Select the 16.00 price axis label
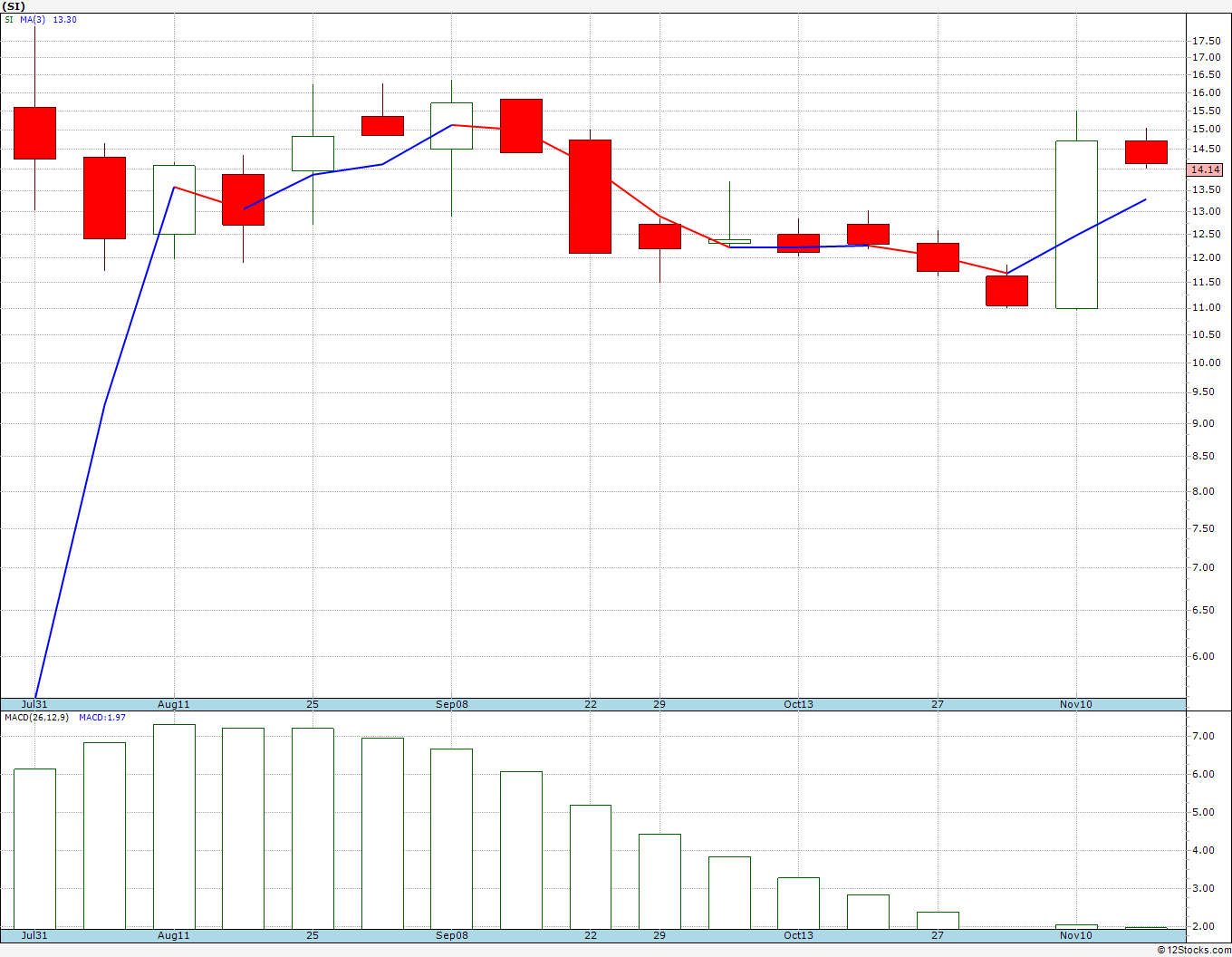1232x957 pixels. [x=1206, y=92]
